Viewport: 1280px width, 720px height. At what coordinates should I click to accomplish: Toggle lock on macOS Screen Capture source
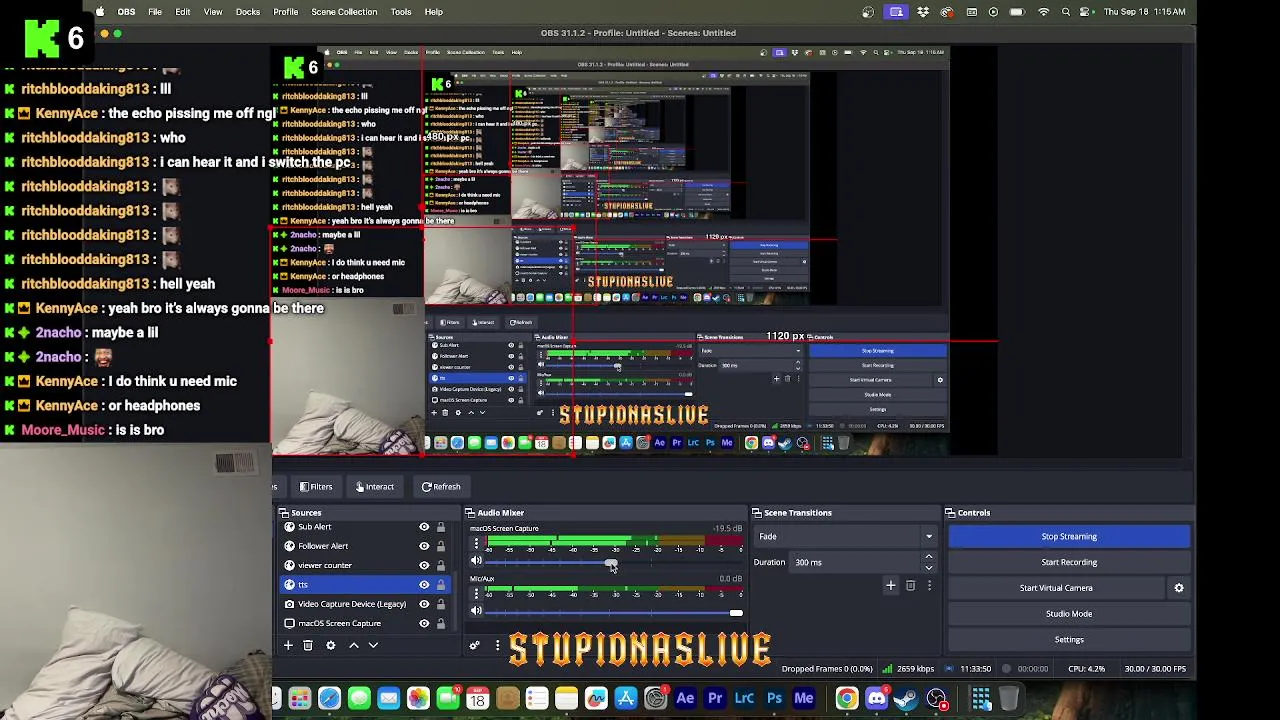pos(440,623)
